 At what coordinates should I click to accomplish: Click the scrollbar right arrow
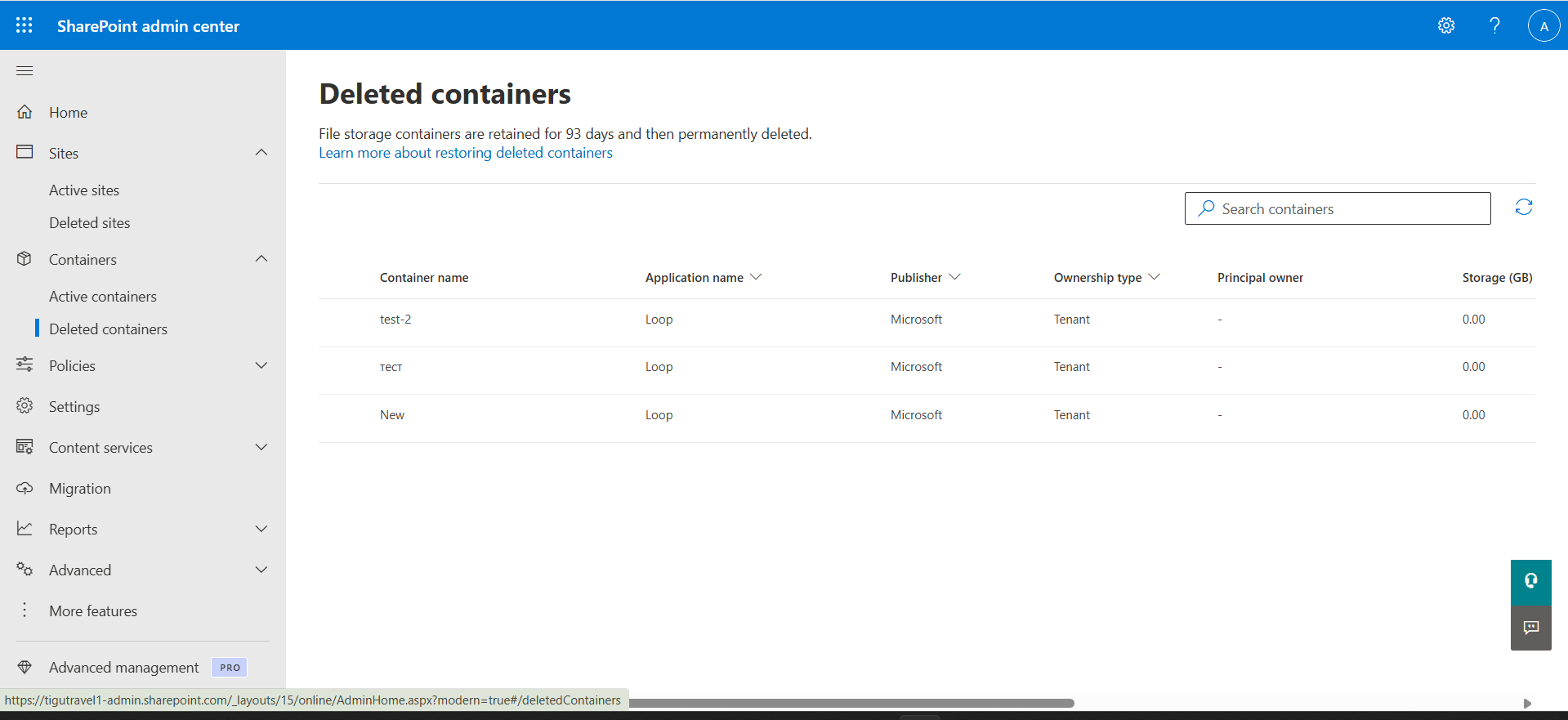point(1526,703)
